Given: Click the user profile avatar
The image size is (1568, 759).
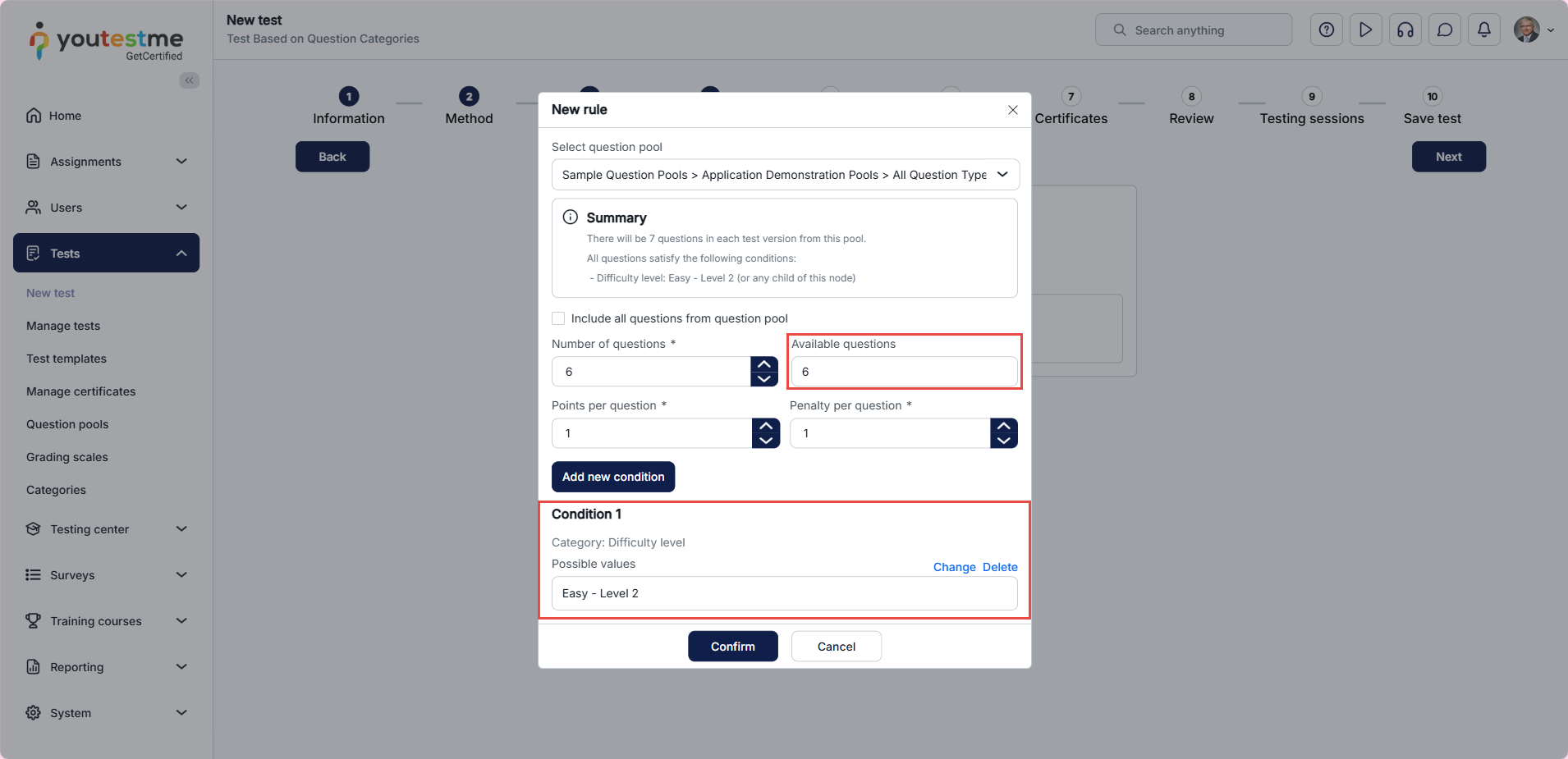Looking at the screenshot, I should 1526,30.
